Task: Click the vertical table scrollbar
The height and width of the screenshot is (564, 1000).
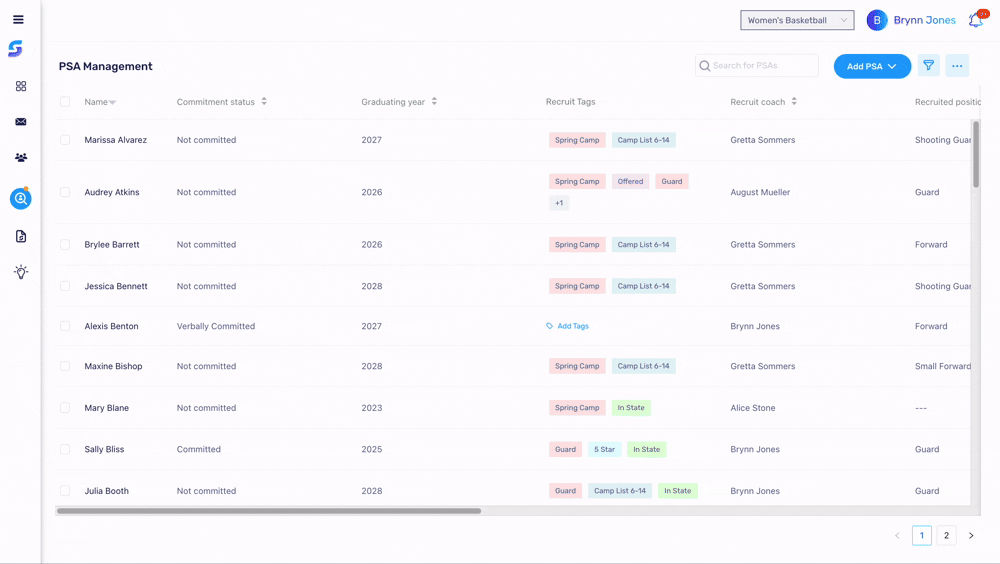Action: pos(976,154)
